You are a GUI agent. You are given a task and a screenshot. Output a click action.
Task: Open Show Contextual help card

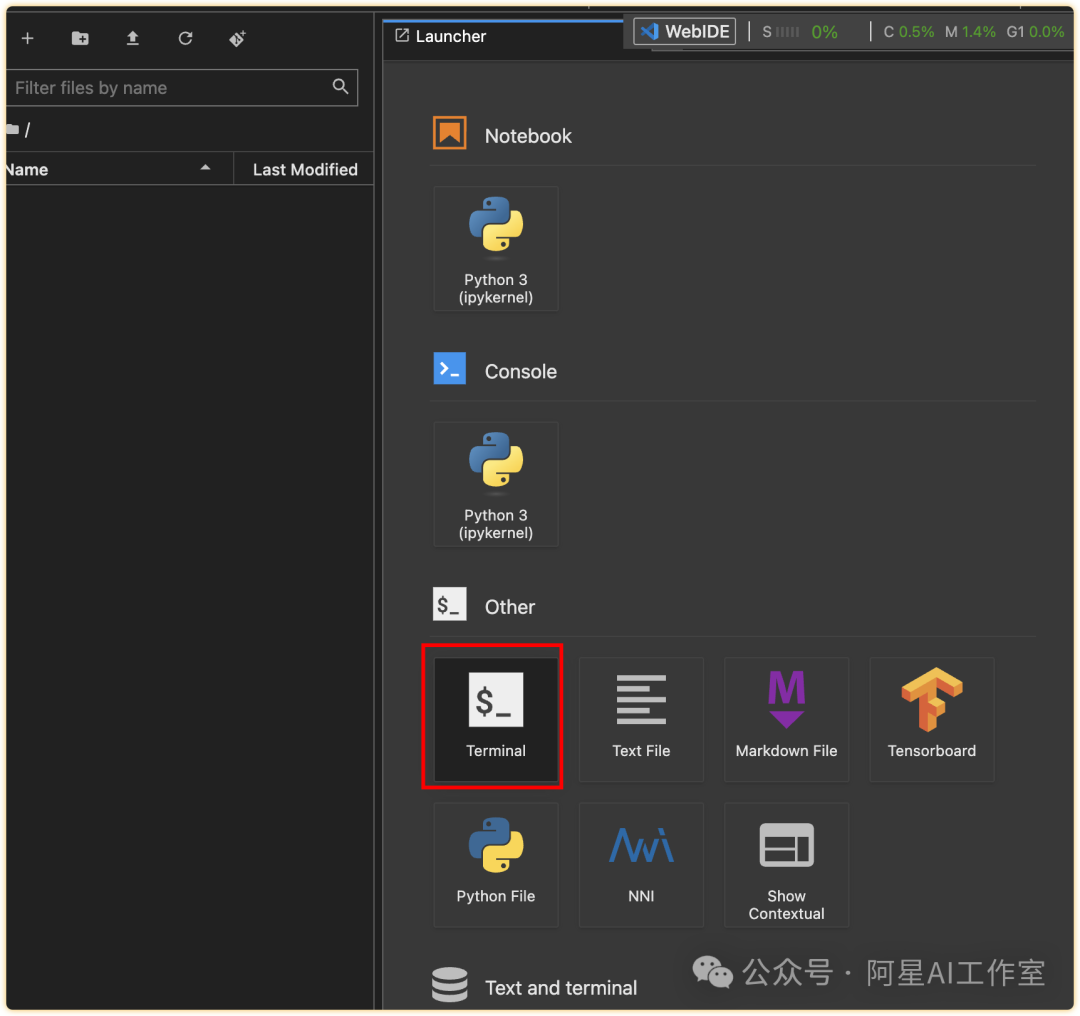787,864
